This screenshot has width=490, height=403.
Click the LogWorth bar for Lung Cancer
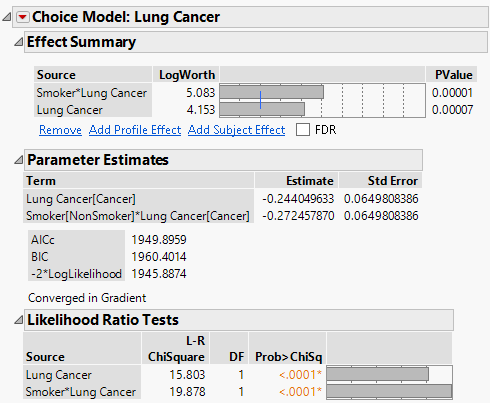[x=262, y=109]
